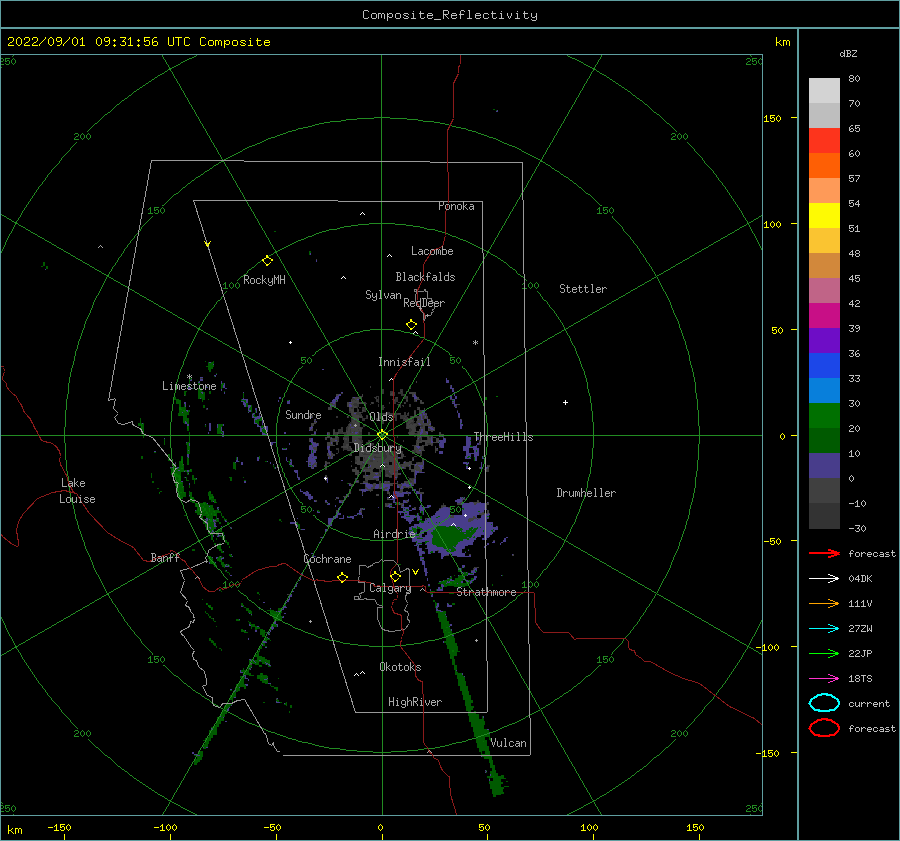Click the 18TS legend label

click(x=860, y=679)
